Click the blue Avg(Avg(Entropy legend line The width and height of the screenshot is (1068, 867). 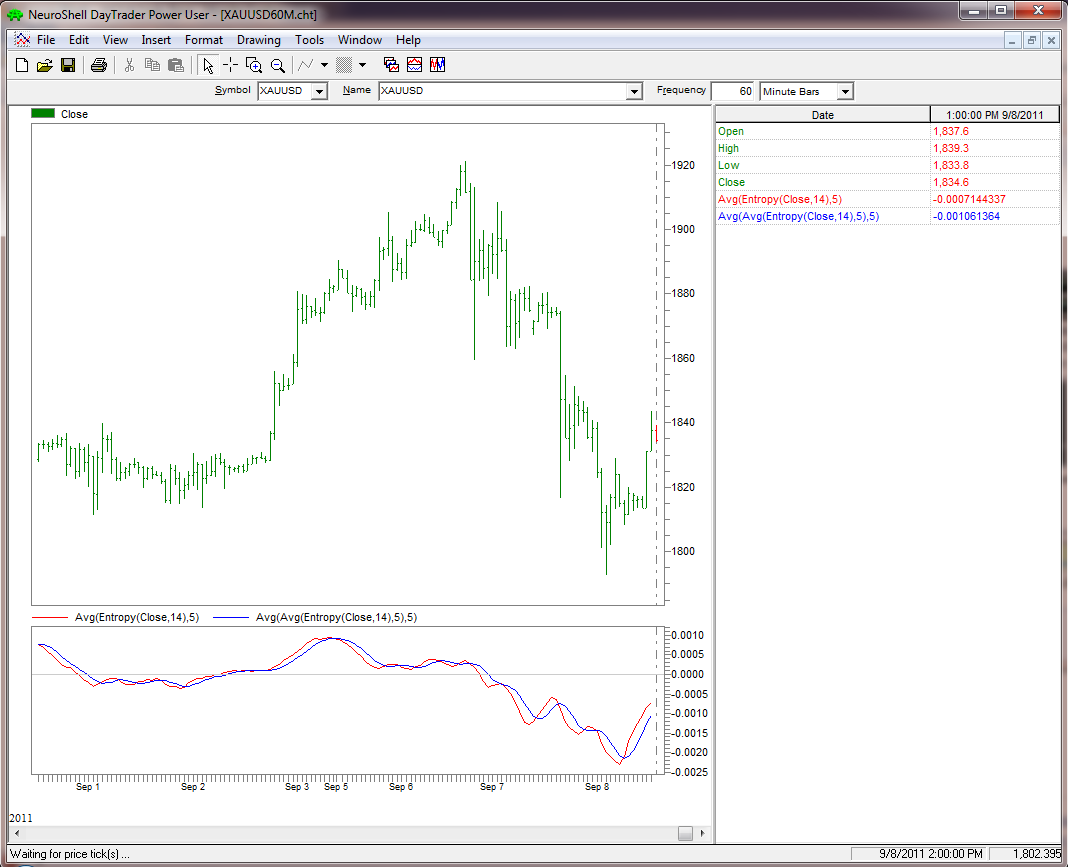click(x=231, y=618)
